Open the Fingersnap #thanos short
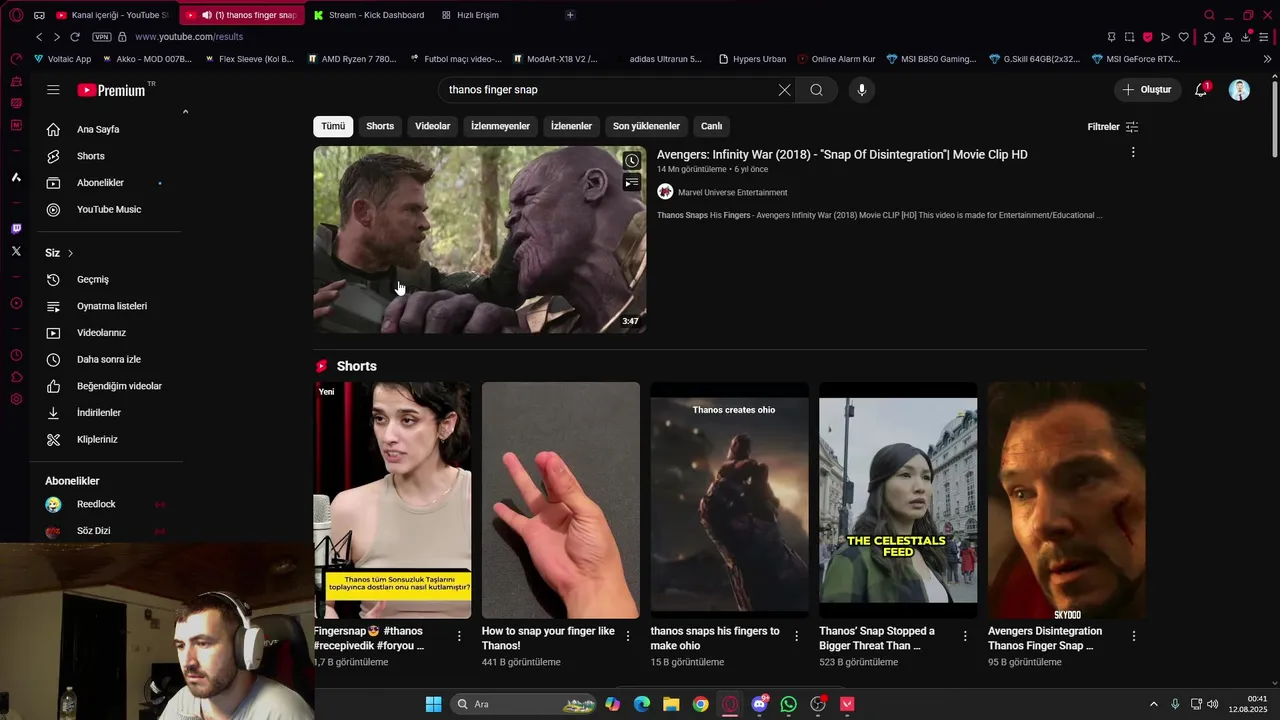Image resolution: width=1280 pixels, height=720 pixels. coord(392,500)
